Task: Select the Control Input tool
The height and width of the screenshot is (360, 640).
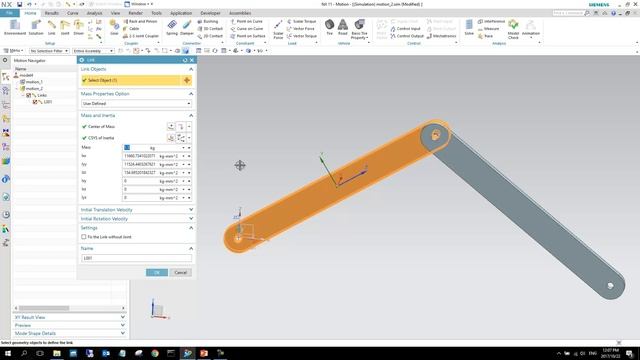Action: (x=405, y=29)
